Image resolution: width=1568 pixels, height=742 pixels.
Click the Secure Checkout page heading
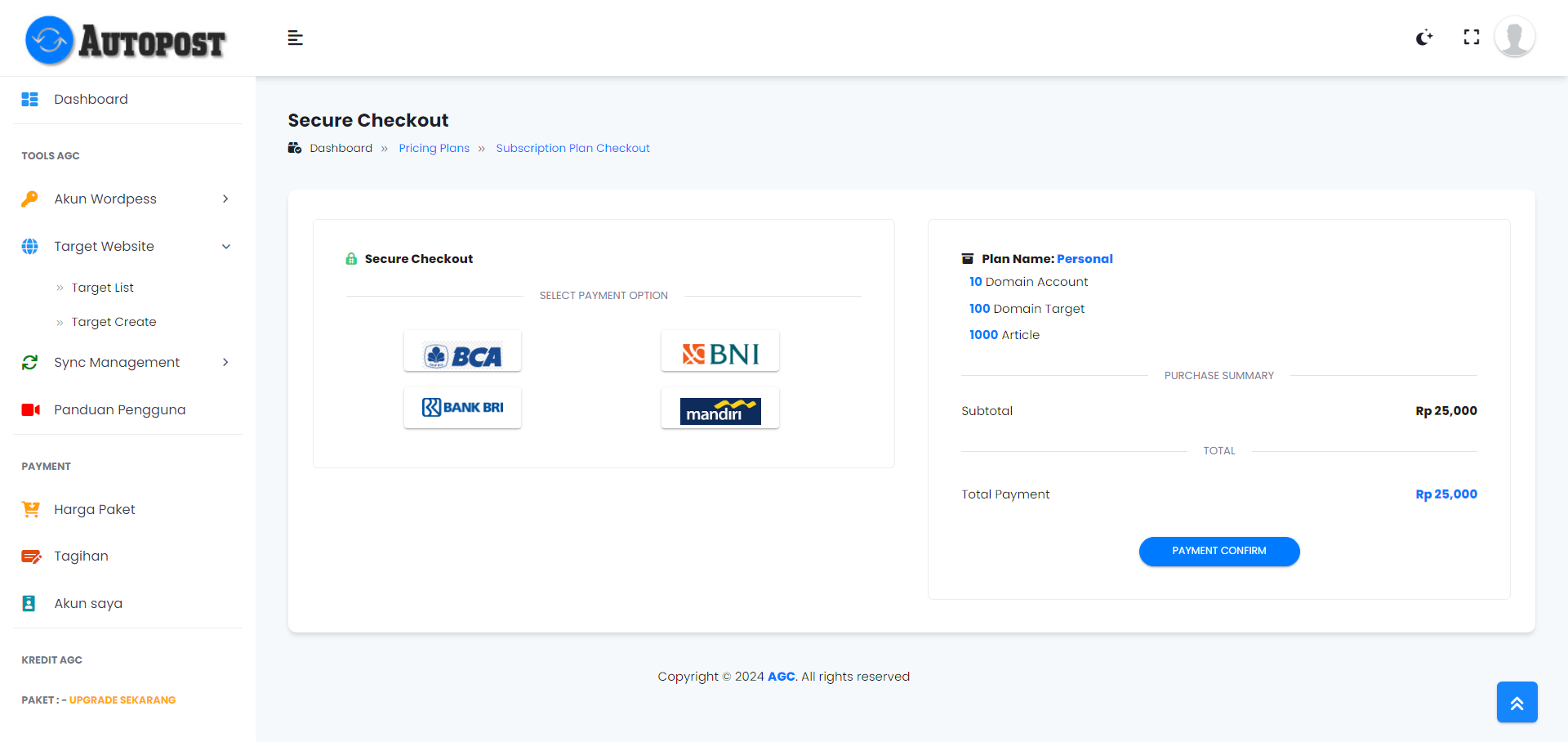tap(367, 121)
